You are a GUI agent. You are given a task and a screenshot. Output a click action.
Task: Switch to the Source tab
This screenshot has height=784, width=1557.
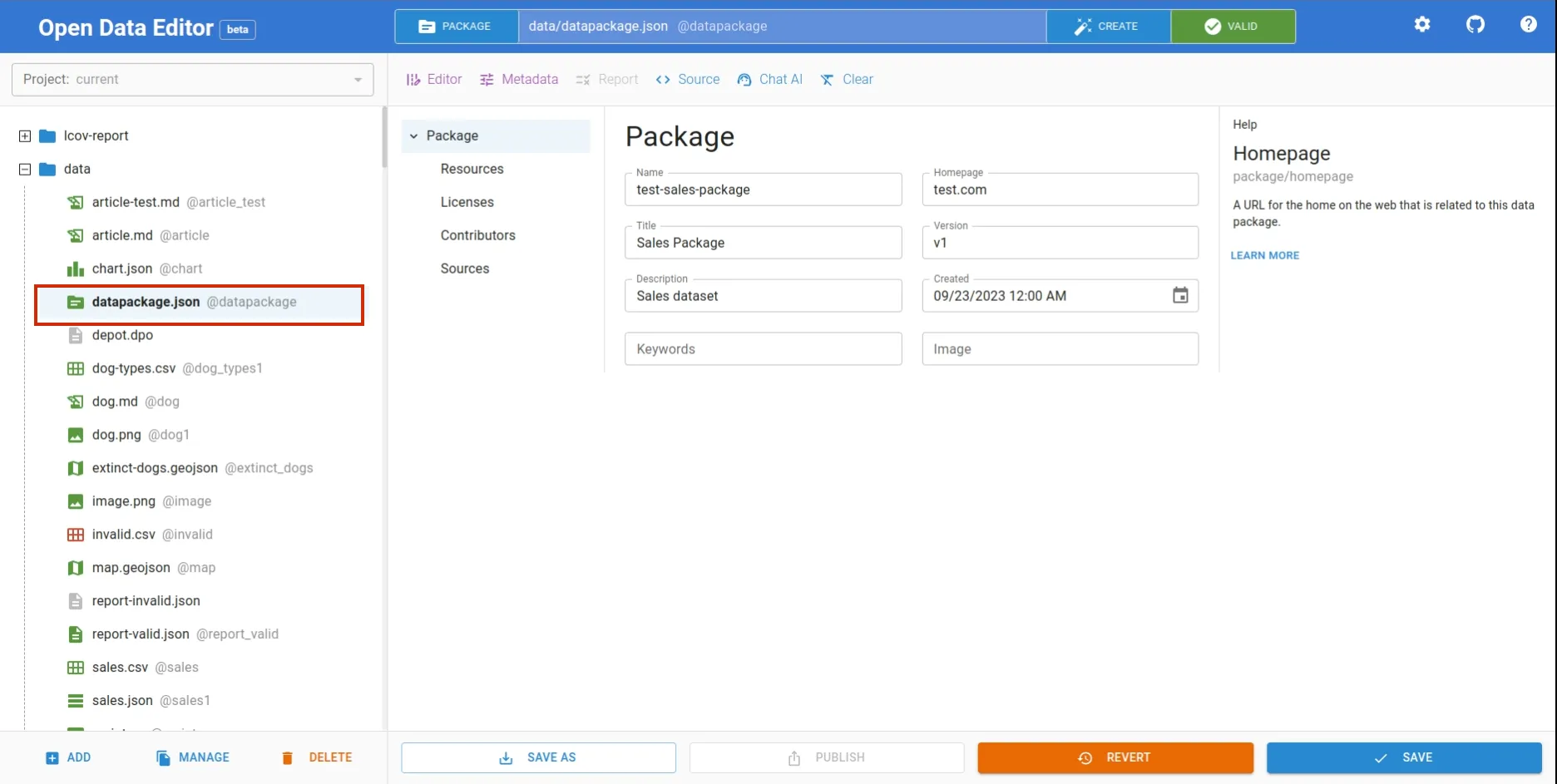pyautogui.click(x=688, y=80)
